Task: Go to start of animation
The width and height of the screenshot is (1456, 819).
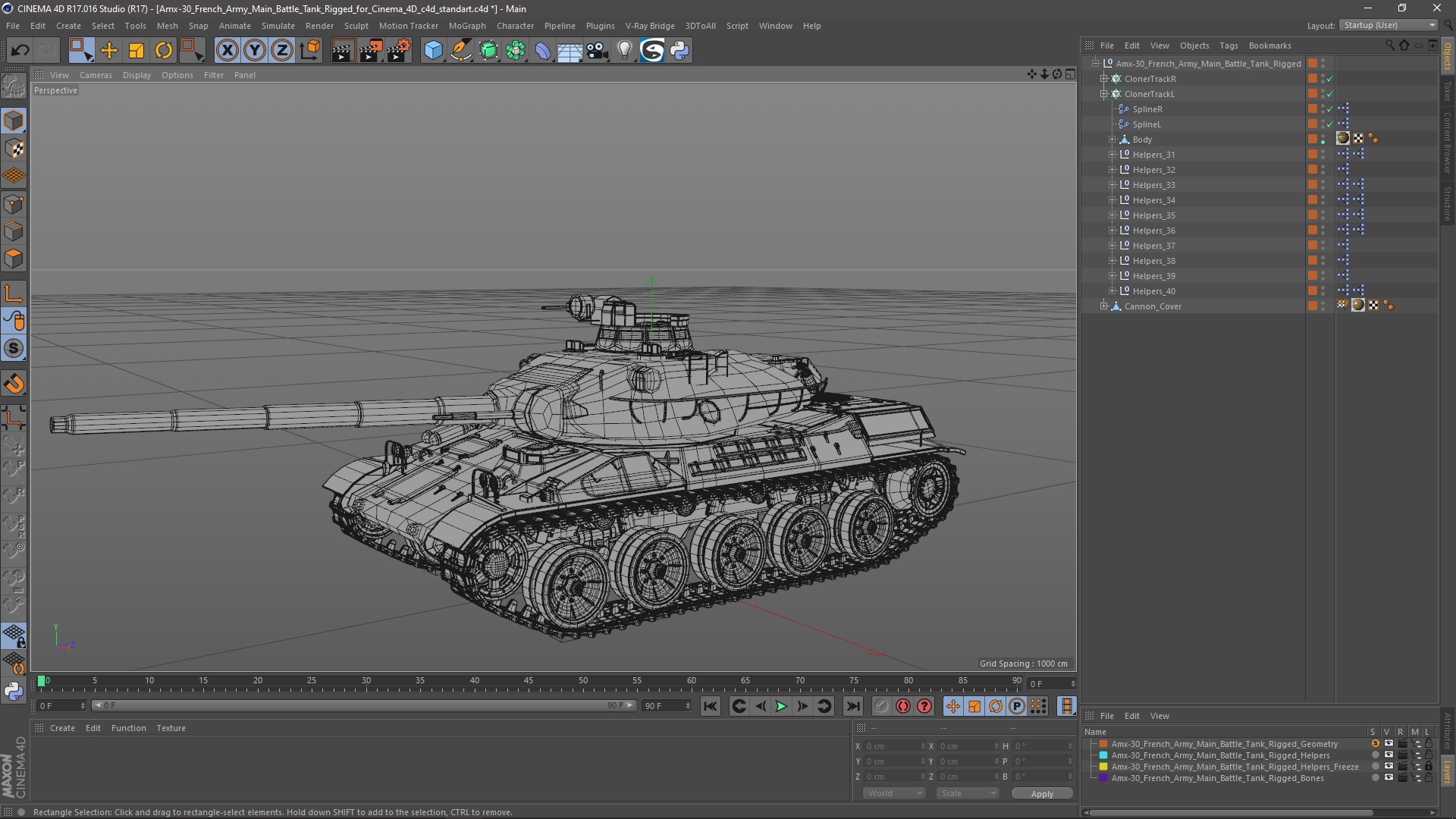Action: pyautogui.click(x=711, y=706)
